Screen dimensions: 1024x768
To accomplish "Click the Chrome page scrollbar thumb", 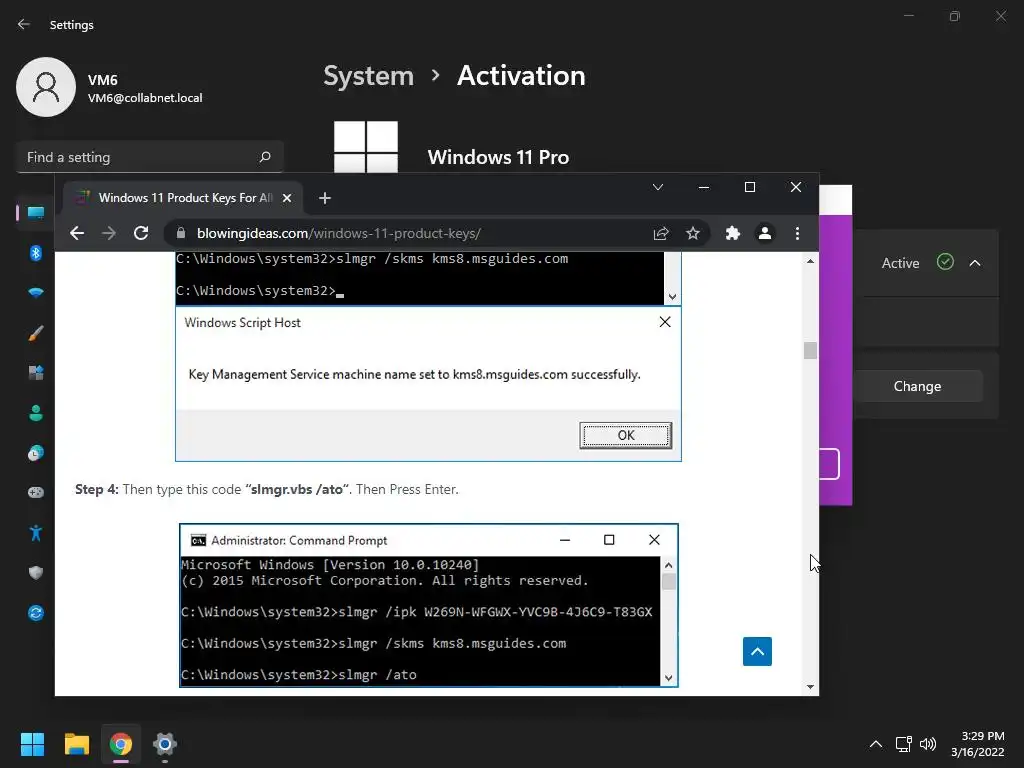I will pos(810,351).
